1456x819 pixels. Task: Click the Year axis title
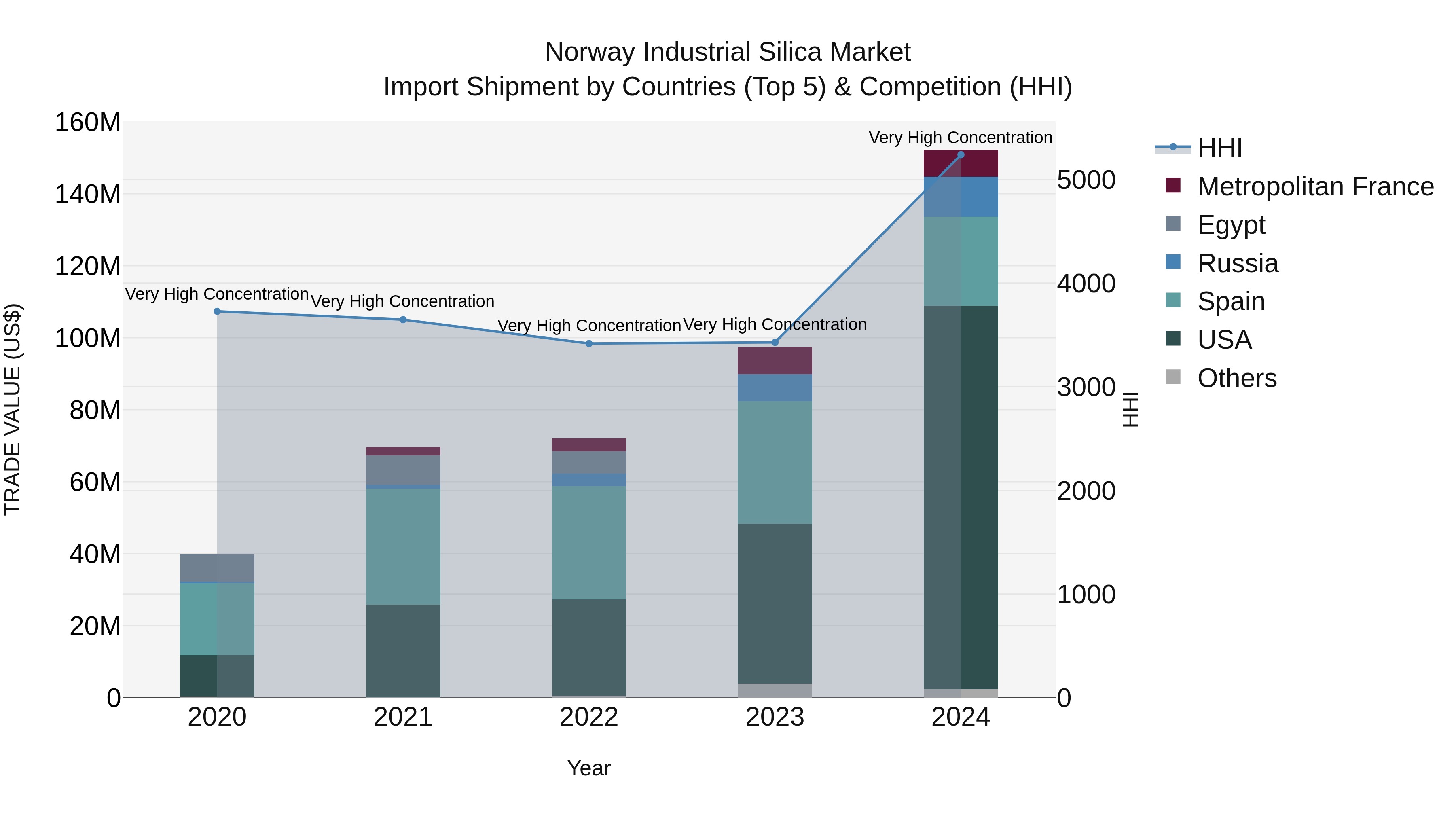589,768
